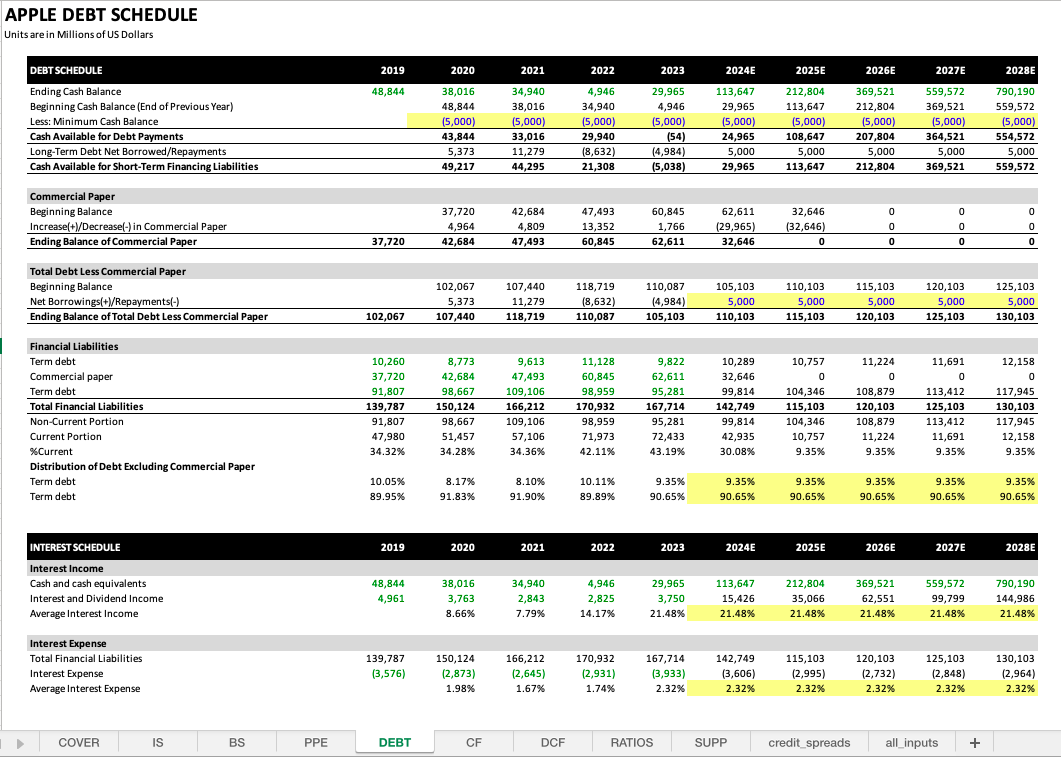Open the BS sheet tab

[237, 742]
